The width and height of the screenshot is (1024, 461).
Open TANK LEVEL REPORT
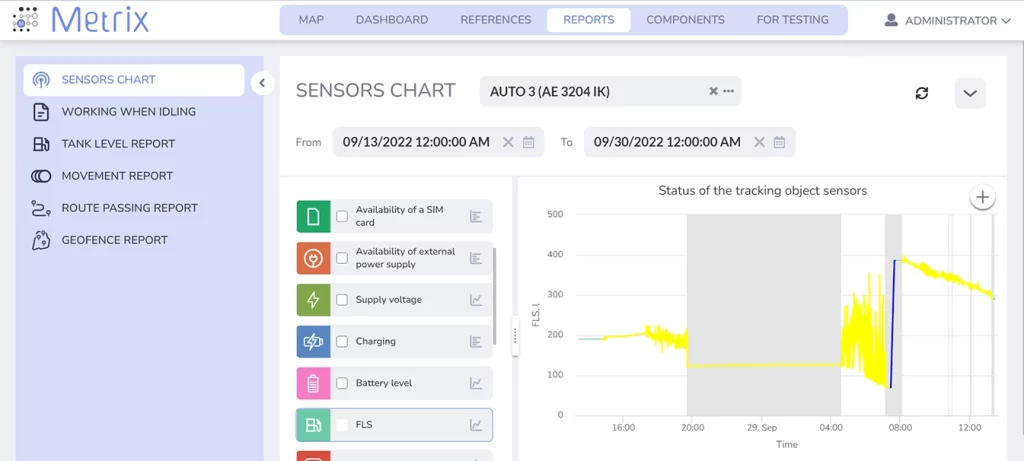[x=118, y=144]
